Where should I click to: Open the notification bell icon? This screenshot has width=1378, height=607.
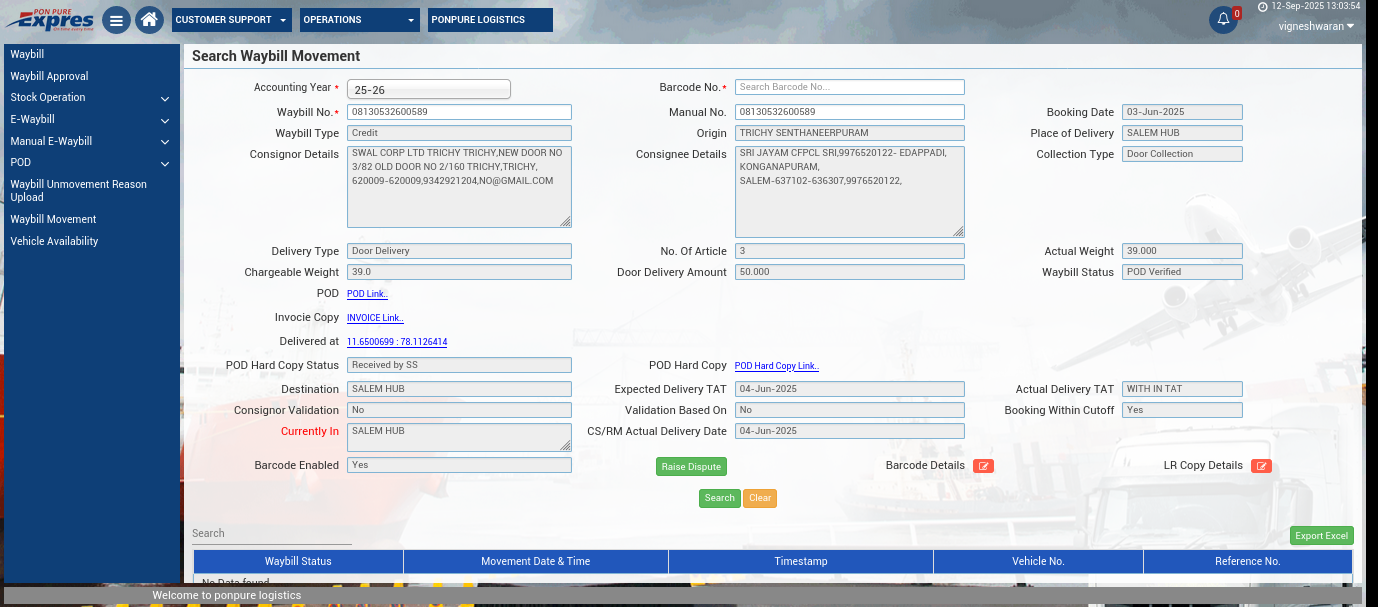1223,20
